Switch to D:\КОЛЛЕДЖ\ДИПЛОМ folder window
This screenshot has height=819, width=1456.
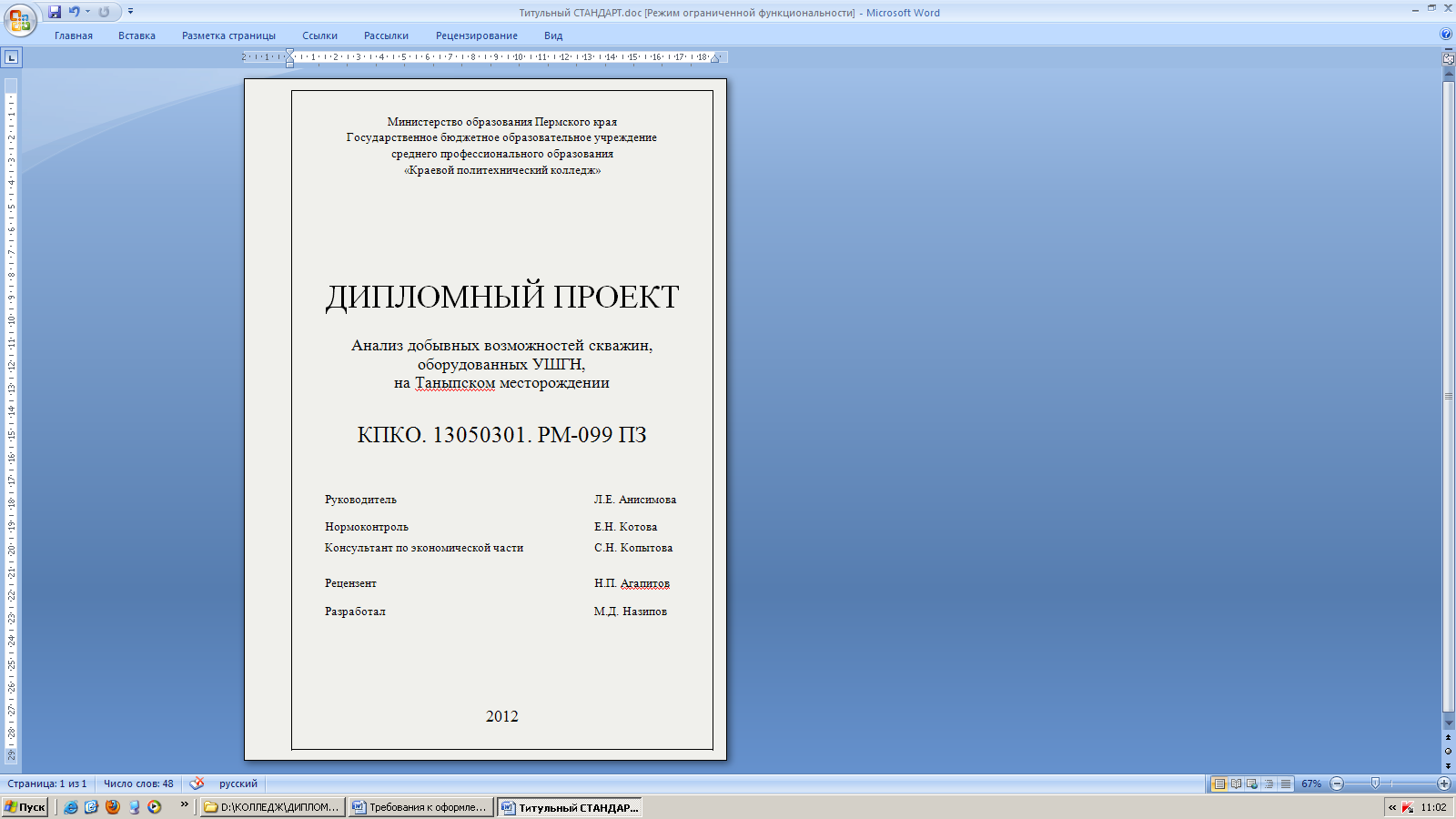point(271,807)
